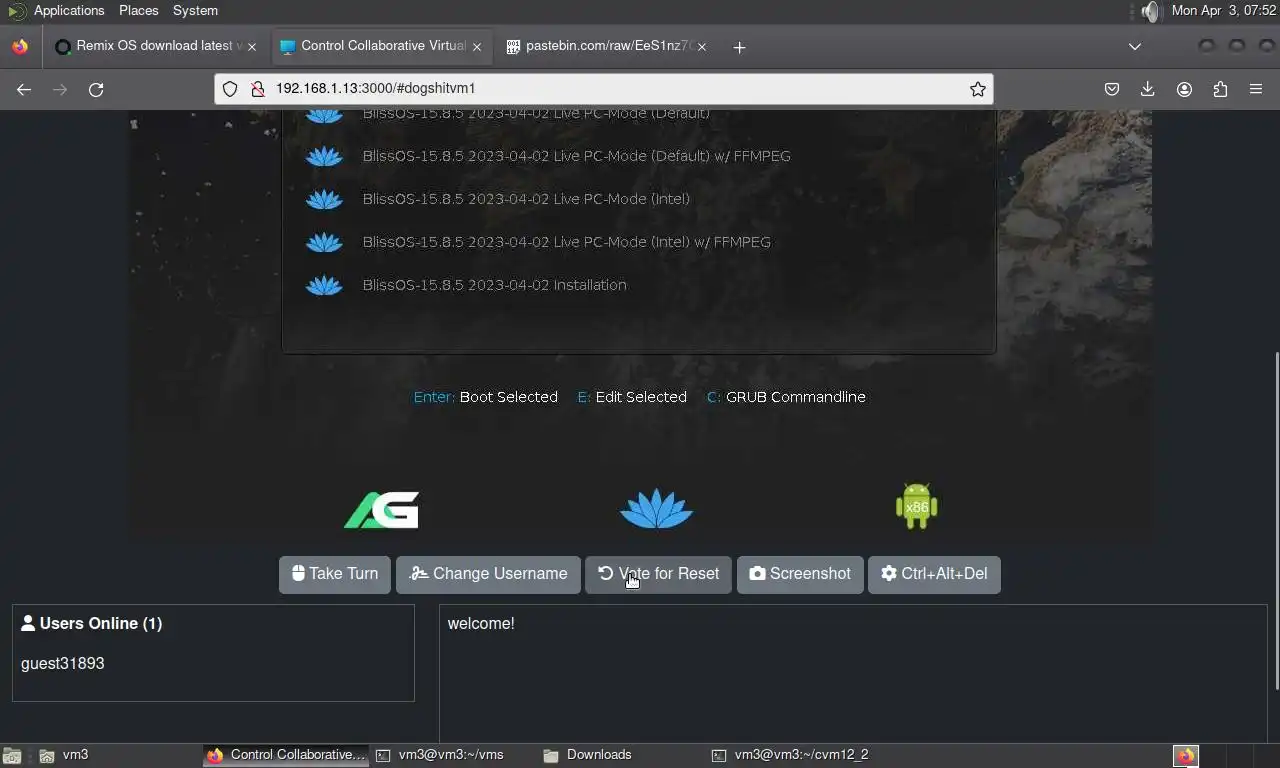Open the Applications menu
This screenshot has width=1280, height=768.
pyautogui.click(x=69, y=11)
